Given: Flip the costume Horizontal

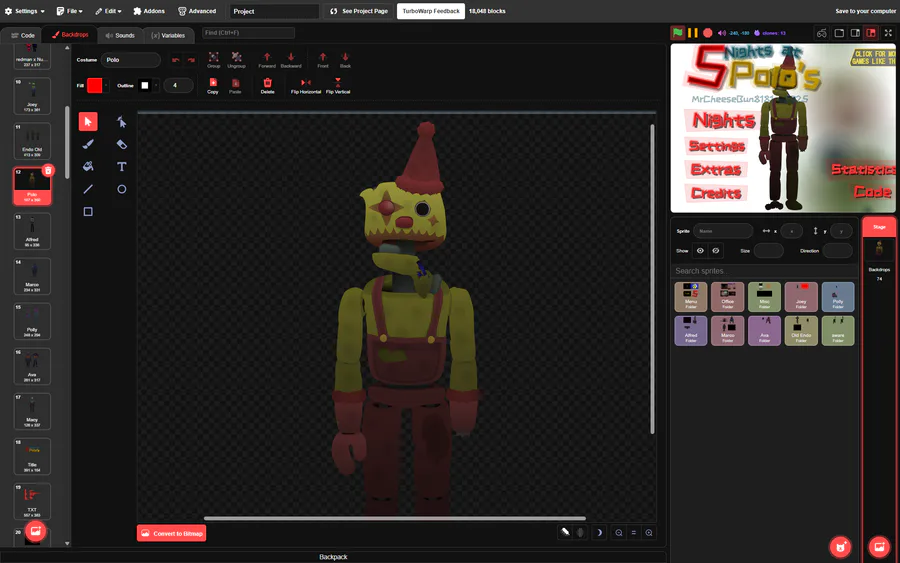Looking at the screenshot, I should pyautogui.click(x=306, y=86).
